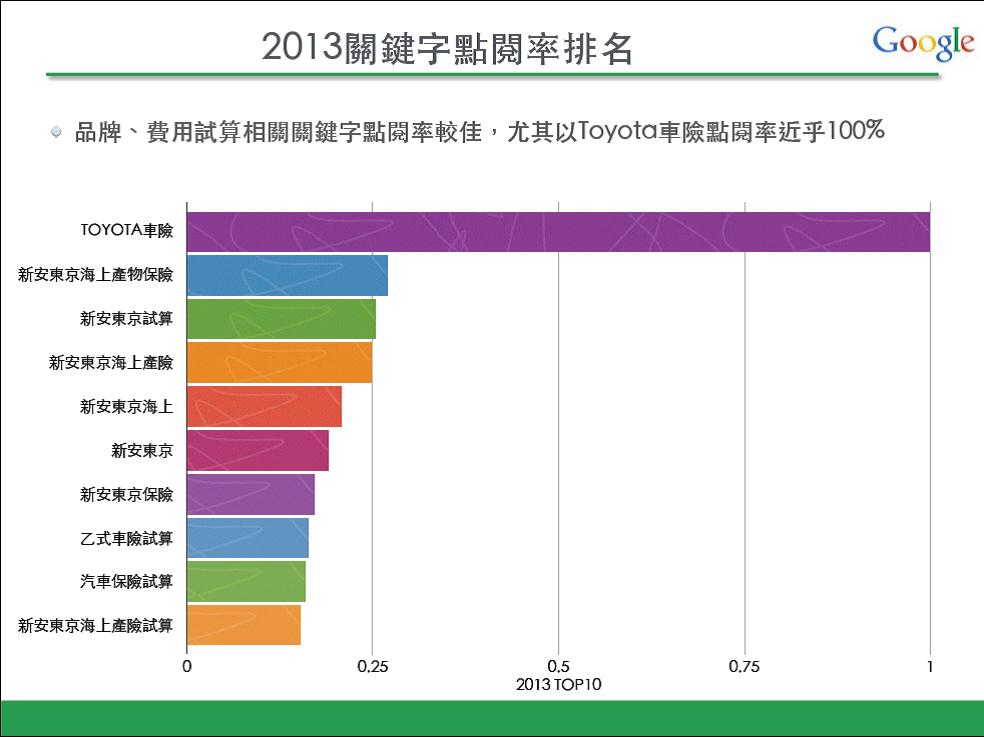The height and width of the screenshot is (737, 984).
Task: Select the slide title 2013關鍵字點閱率排名
Action: click(447, 48)
